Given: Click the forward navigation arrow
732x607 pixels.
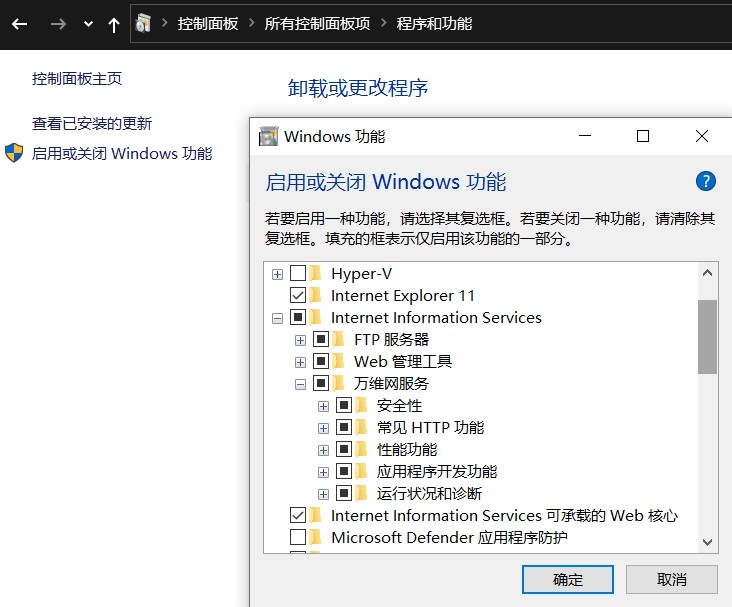Looking at the screenshot, I should (58, 24).
